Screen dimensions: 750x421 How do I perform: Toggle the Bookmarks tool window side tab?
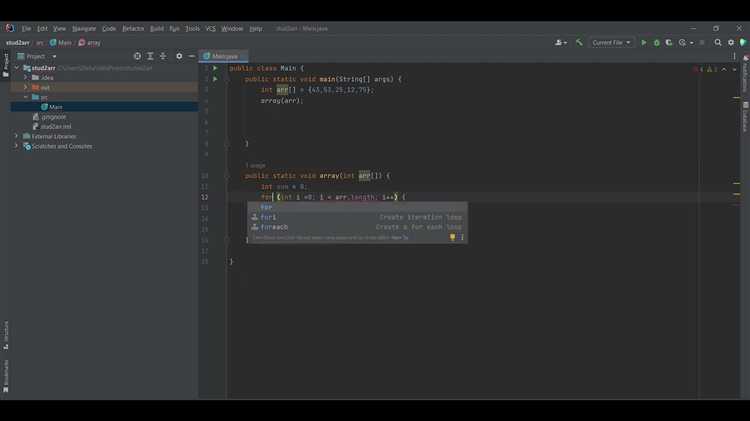coord(6,376)
